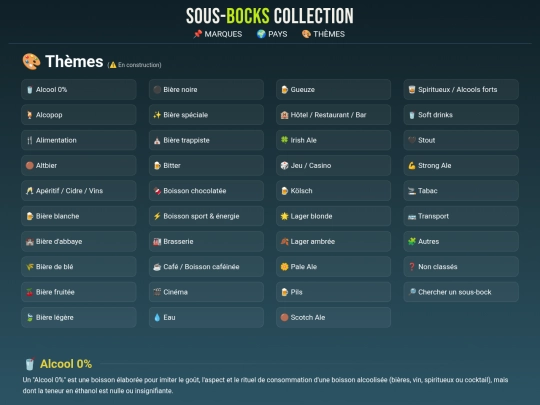Select the Bière noire theme

click(x=206, y=90)
